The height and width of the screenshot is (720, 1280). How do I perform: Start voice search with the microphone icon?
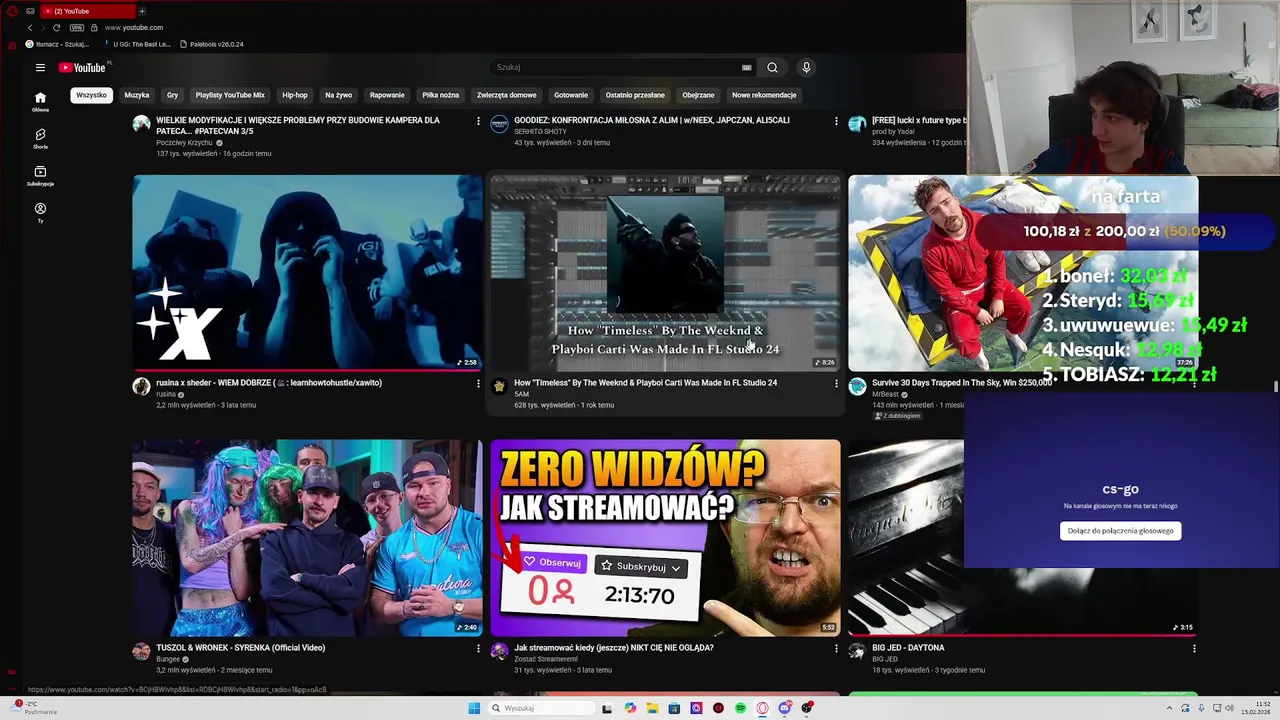[806, 67]
